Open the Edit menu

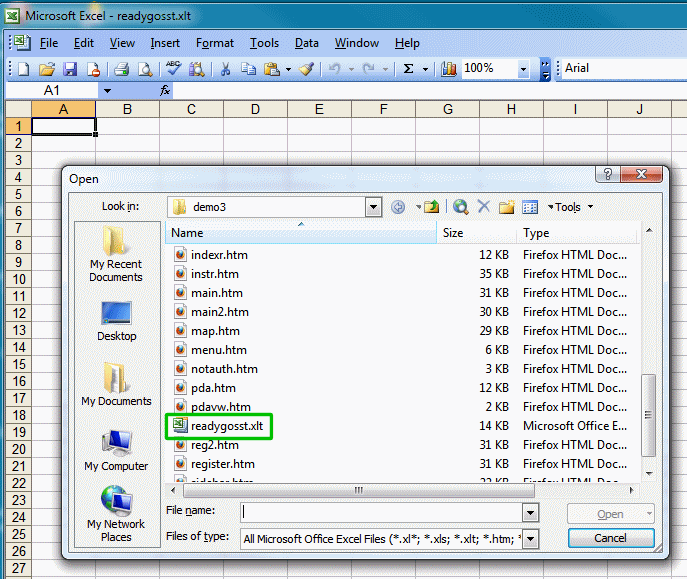84,43
